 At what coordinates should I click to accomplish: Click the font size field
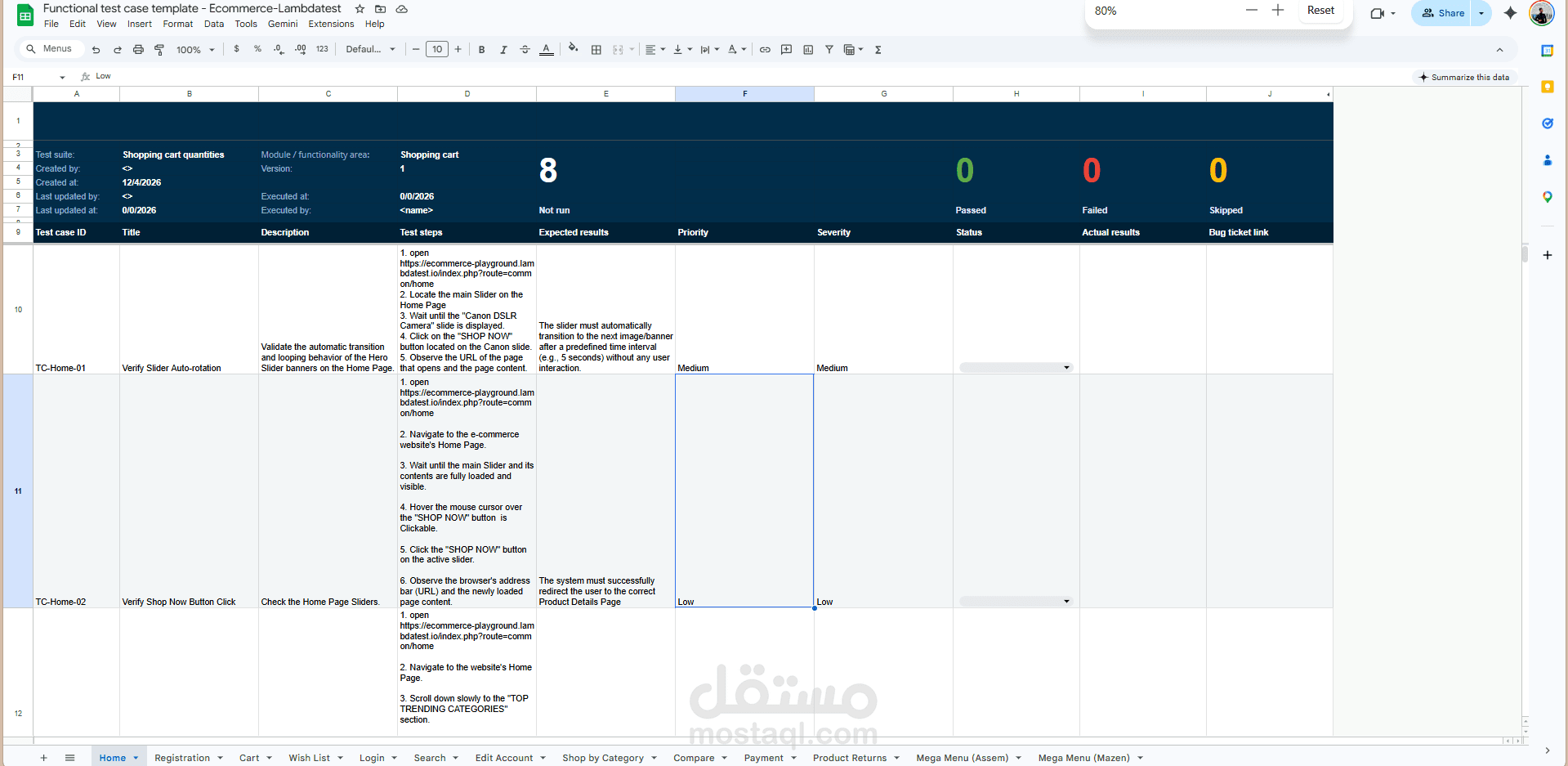[437, 50]
